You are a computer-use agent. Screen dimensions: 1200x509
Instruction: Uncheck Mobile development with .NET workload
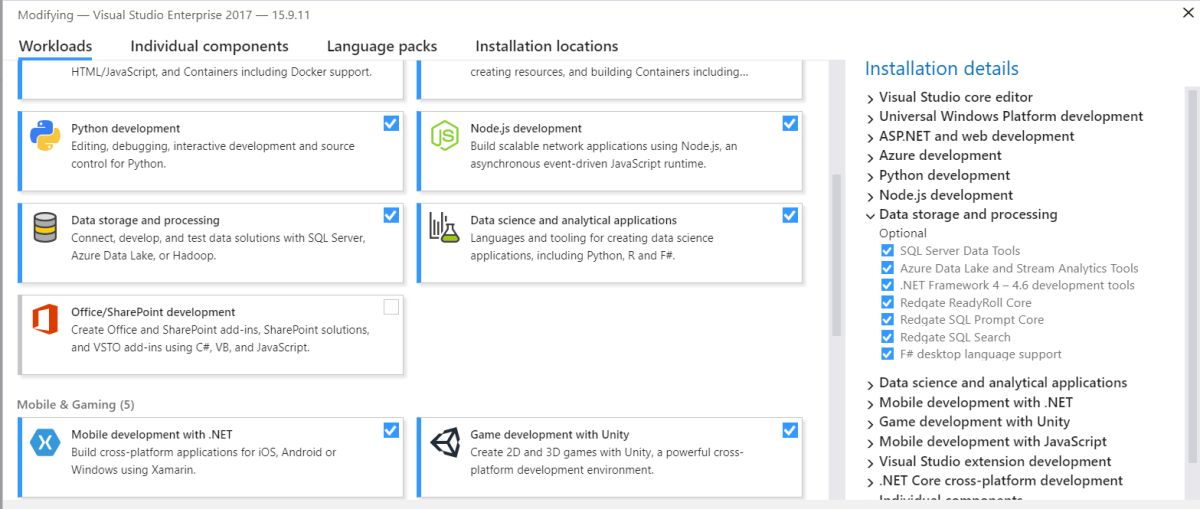pyautogui.click(x=391, y=430)
